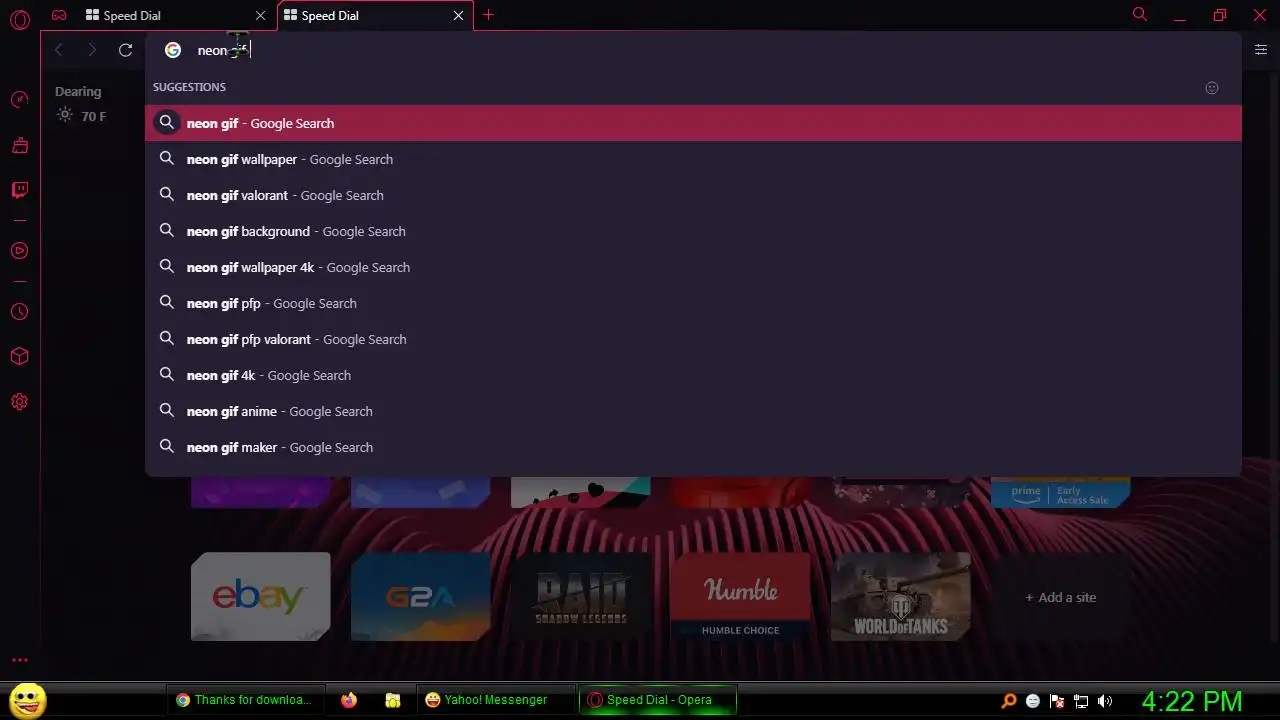Select 'neon gif wallpaper 4k' suggestion
The image size is (1280, 720).
[x=693, y=267]
